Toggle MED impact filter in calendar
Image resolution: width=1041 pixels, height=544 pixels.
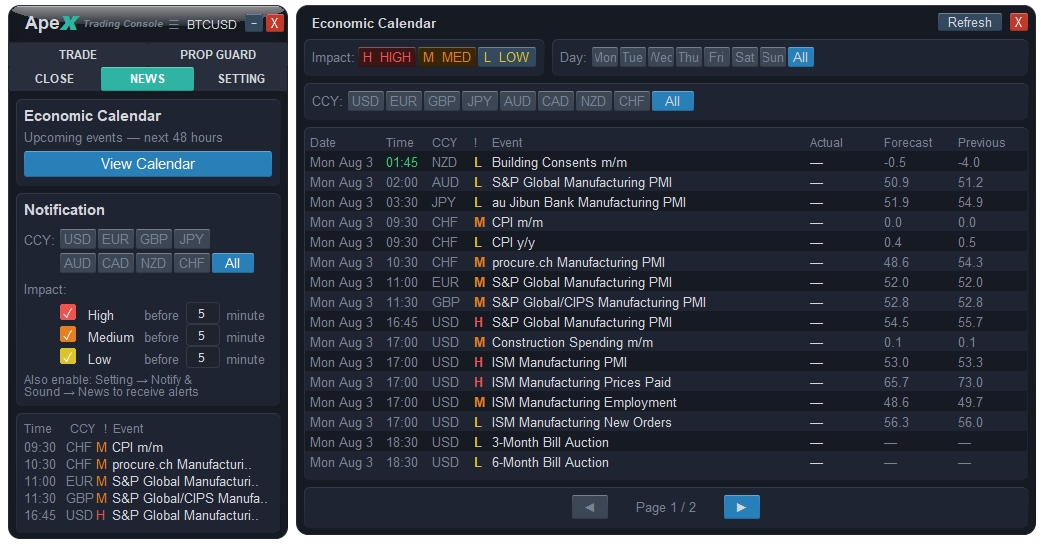(x=447, y=57)
